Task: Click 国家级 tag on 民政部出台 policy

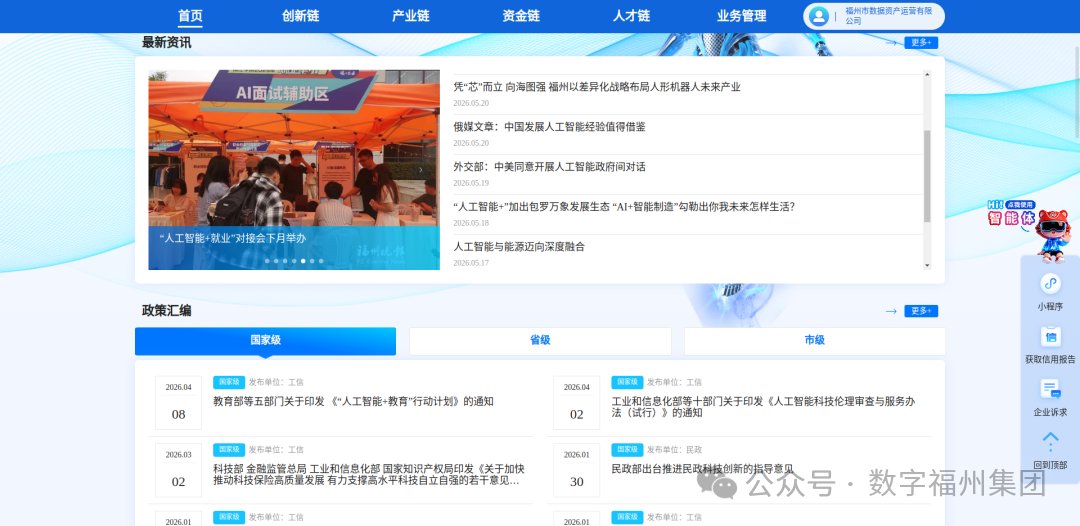Action: coord(627,450)
